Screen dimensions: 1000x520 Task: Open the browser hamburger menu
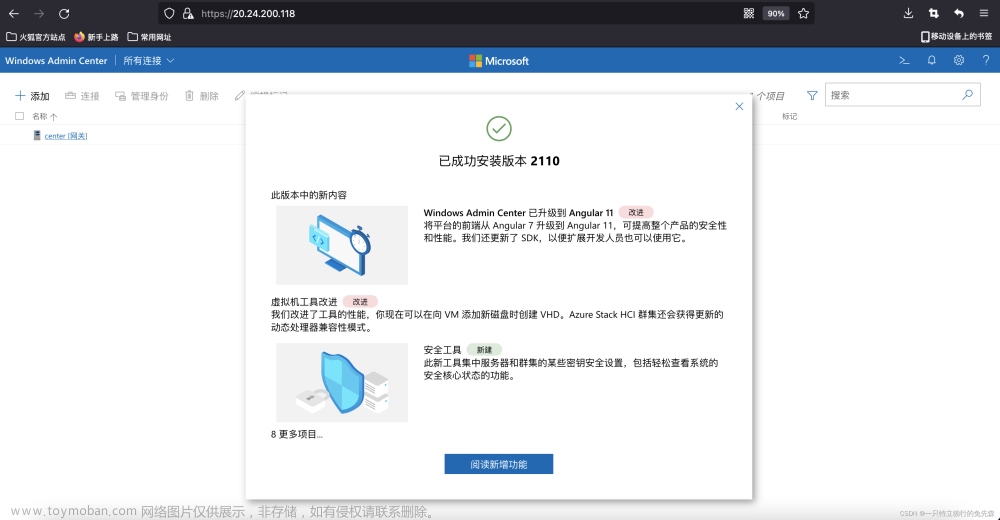(984, 13)
